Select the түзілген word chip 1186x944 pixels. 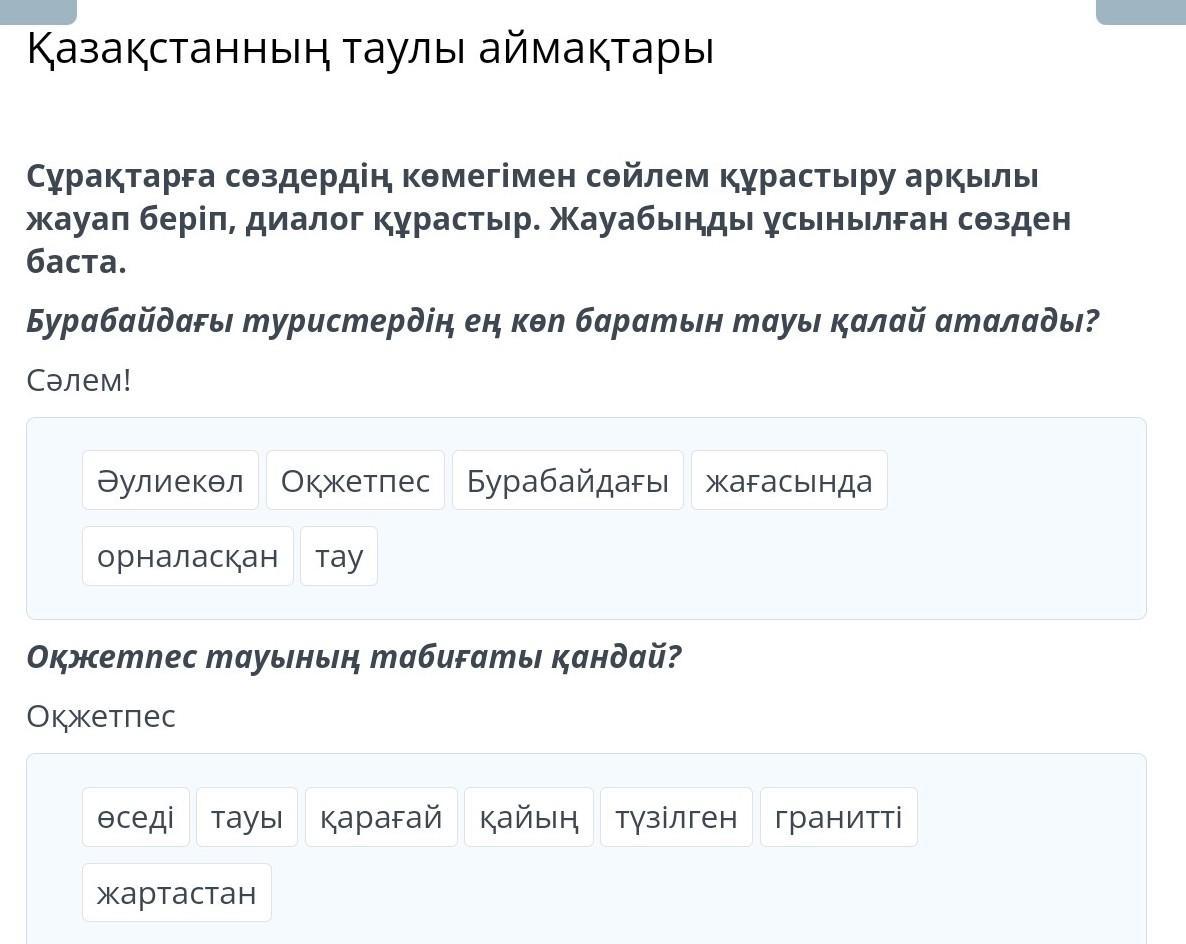[676, 817]
